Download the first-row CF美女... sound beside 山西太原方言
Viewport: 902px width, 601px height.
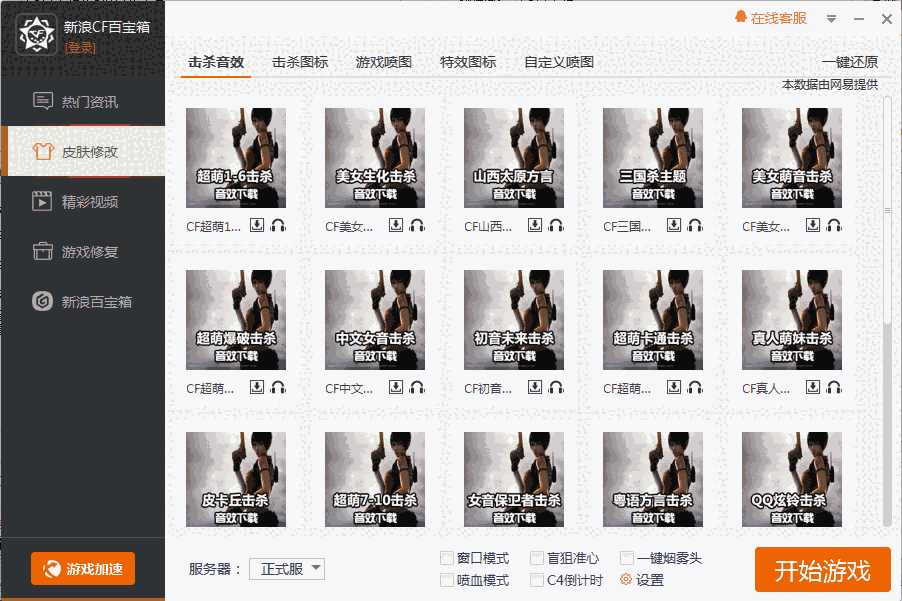point(396,225)
